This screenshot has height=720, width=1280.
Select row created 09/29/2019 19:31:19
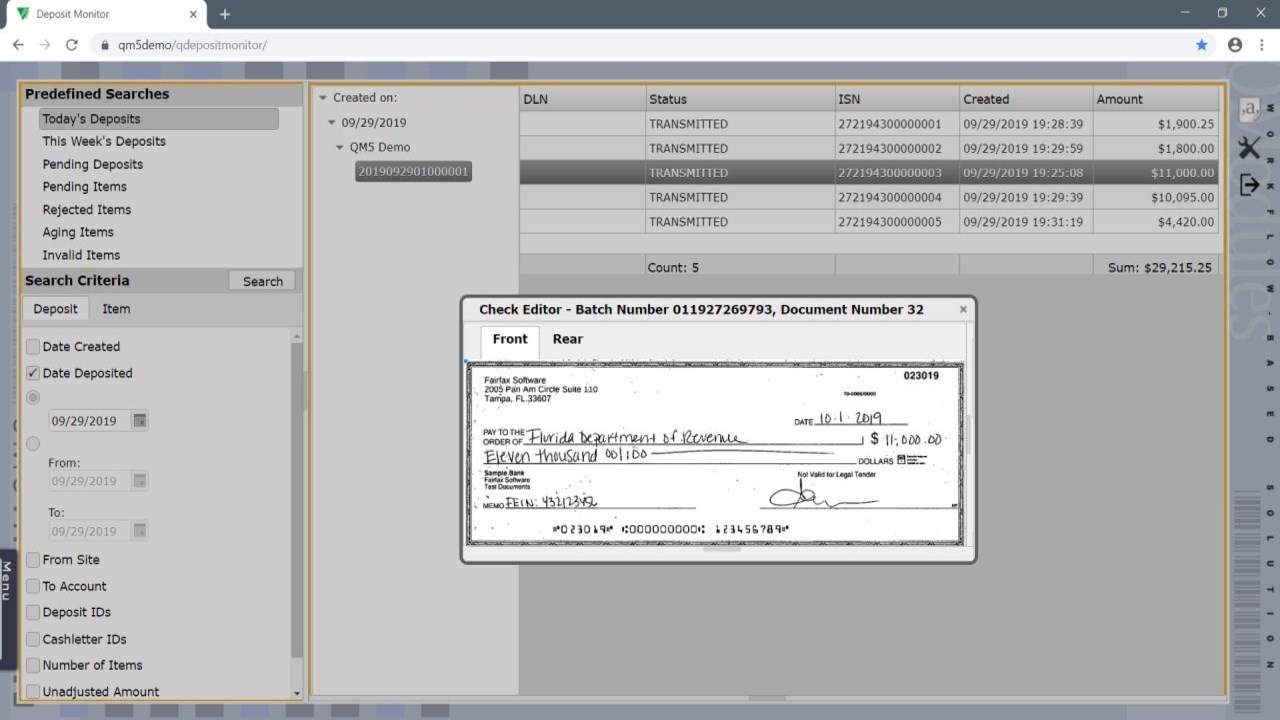pos(869,222)
